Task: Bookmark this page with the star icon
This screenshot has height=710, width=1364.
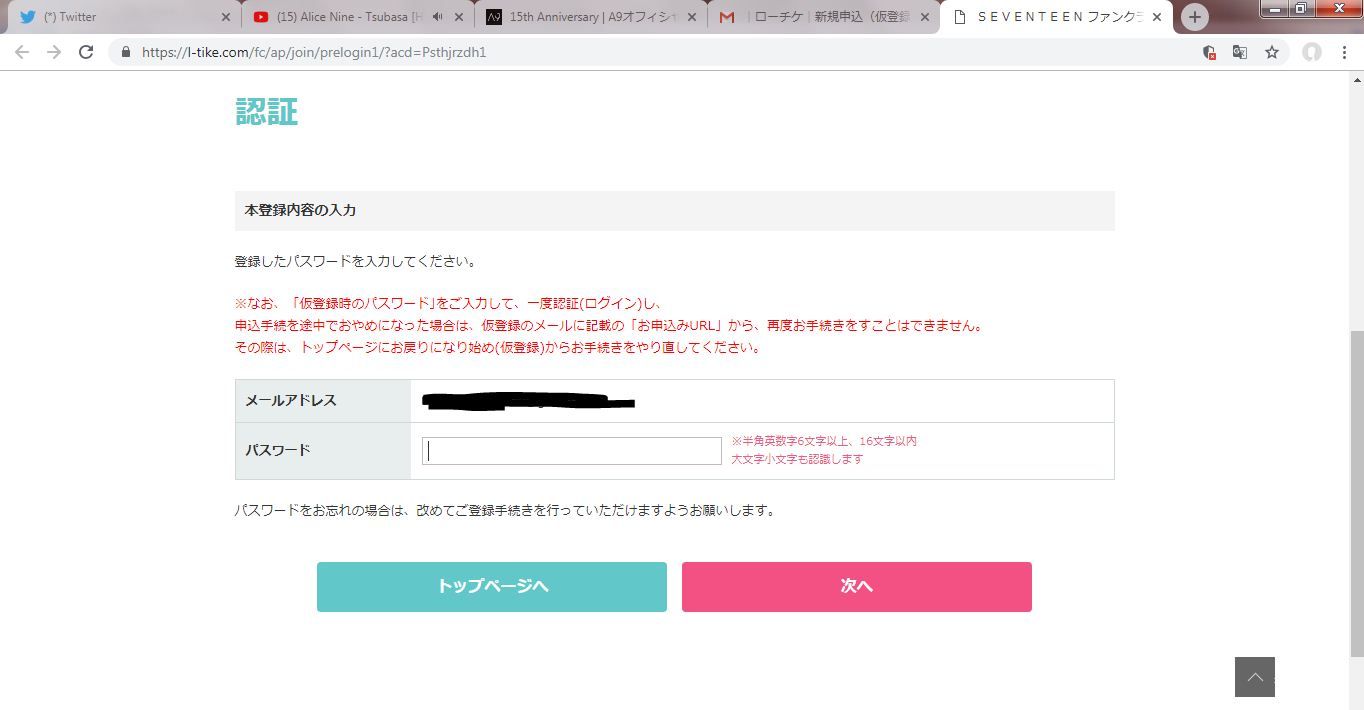Action: click(x=1272, y=52)
